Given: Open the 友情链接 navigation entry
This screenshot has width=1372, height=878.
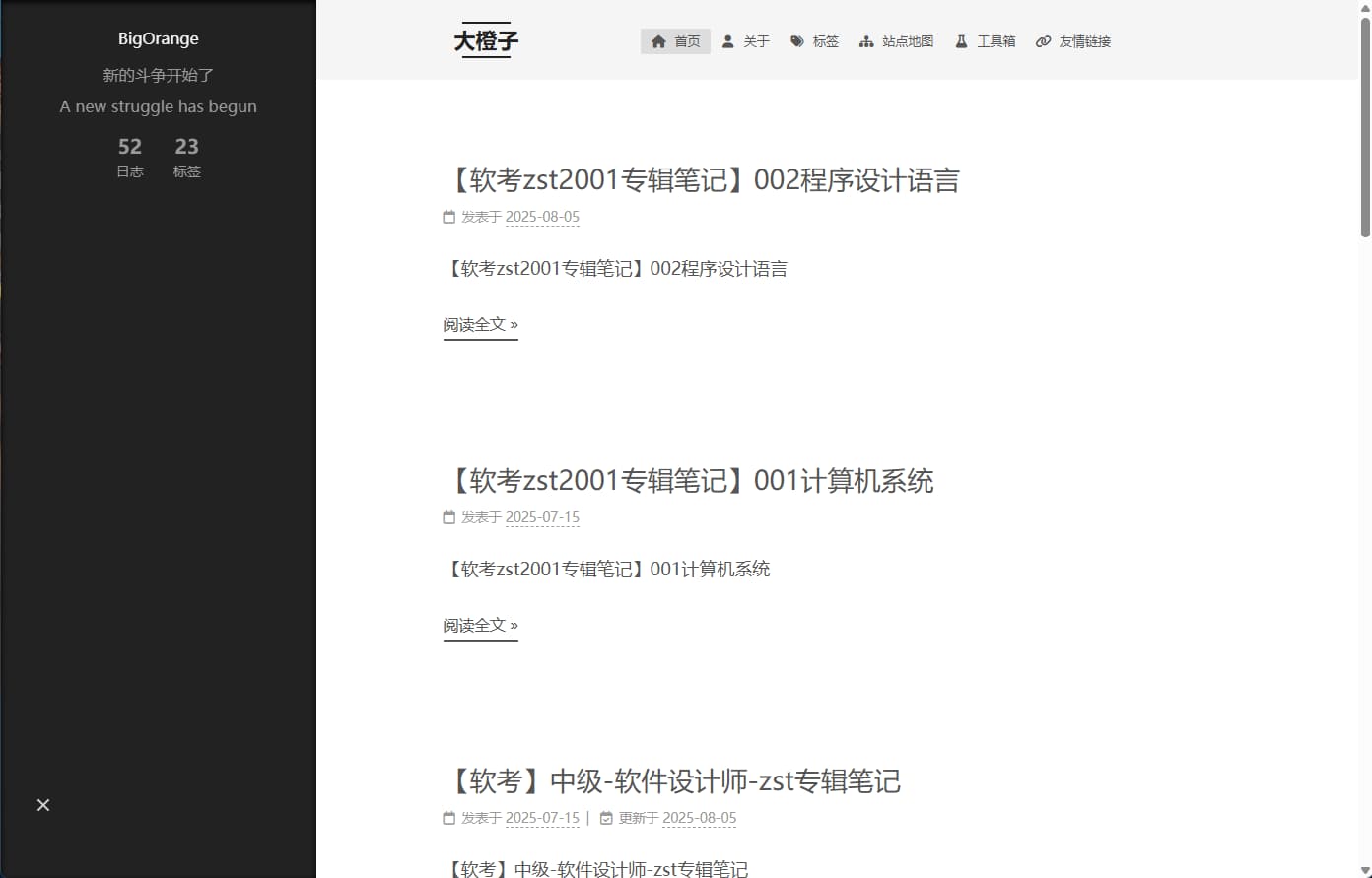Looking at the screenshot, I should tap(1084, 41).
